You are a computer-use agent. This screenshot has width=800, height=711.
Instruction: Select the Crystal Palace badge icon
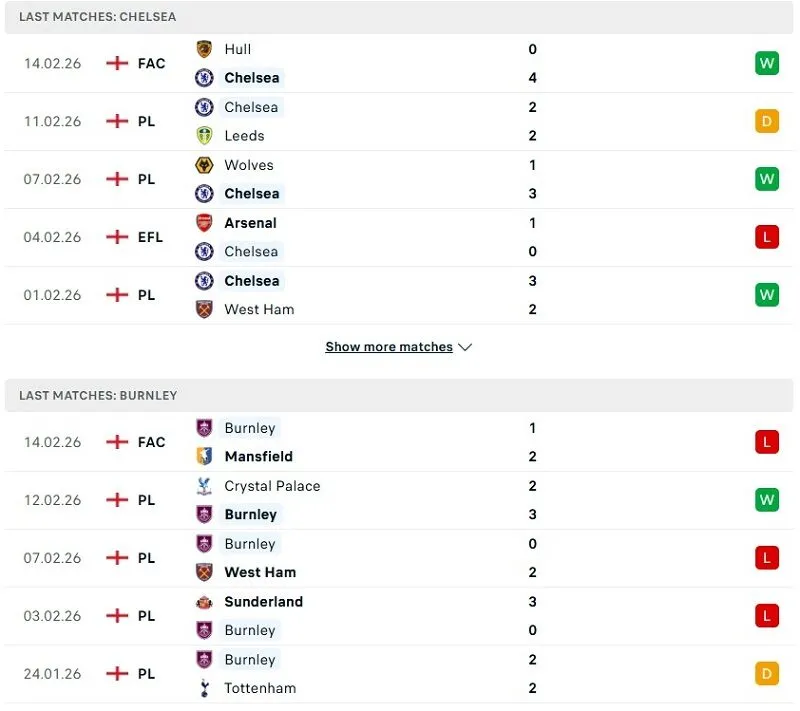click(205, 486)
